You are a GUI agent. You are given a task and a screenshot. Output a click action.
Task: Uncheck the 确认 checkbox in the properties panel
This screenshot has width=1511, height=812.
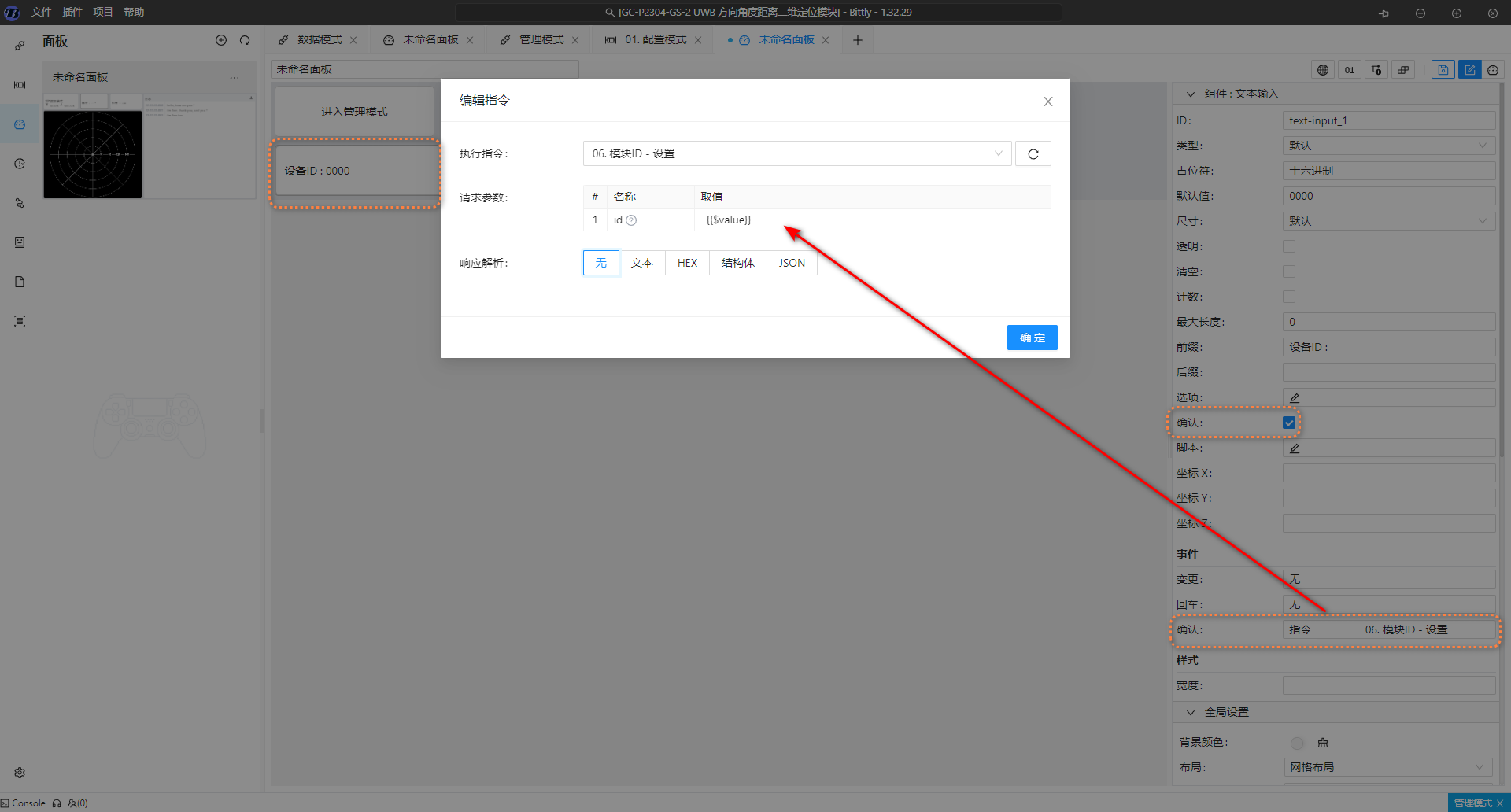(1289, 423)
